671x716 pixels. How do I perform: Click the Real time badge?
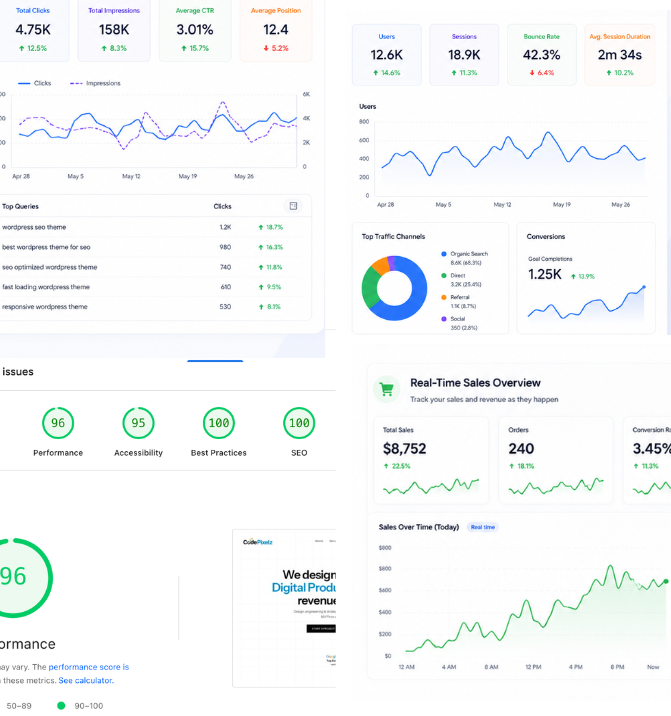pos(482,527)
